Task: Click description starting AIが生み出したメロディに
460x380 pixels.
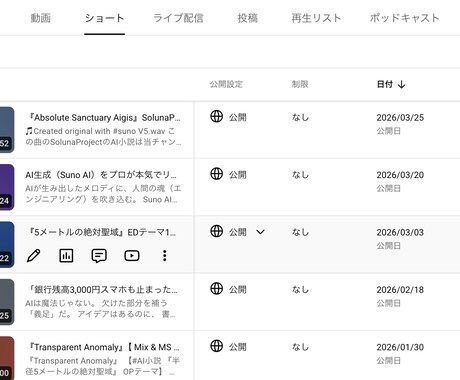Action: coord(103,194)
